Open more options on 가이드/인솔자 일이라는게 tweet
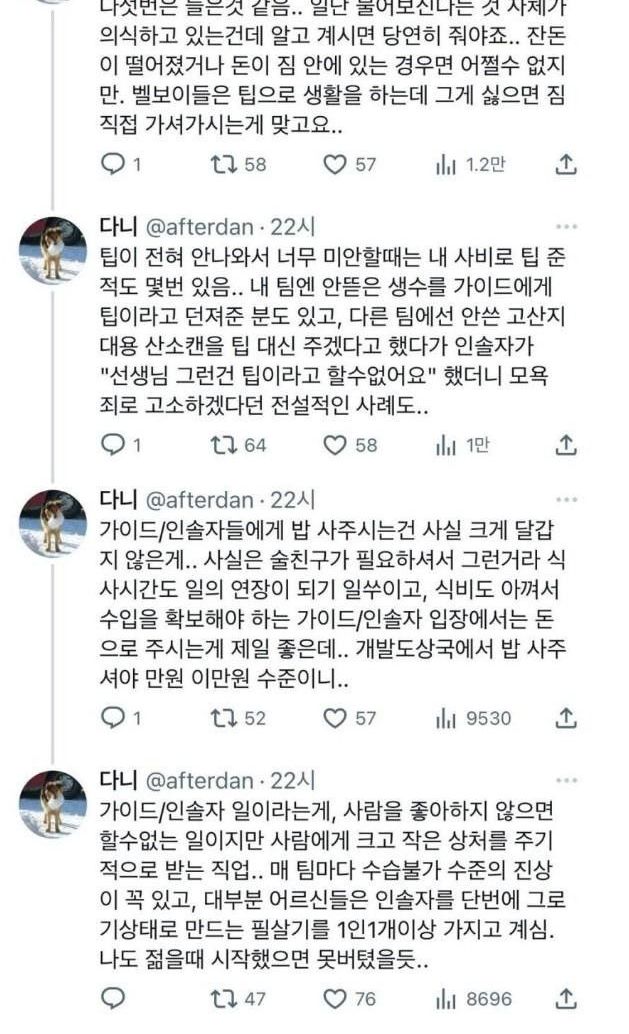 click(x=566, y=781)
